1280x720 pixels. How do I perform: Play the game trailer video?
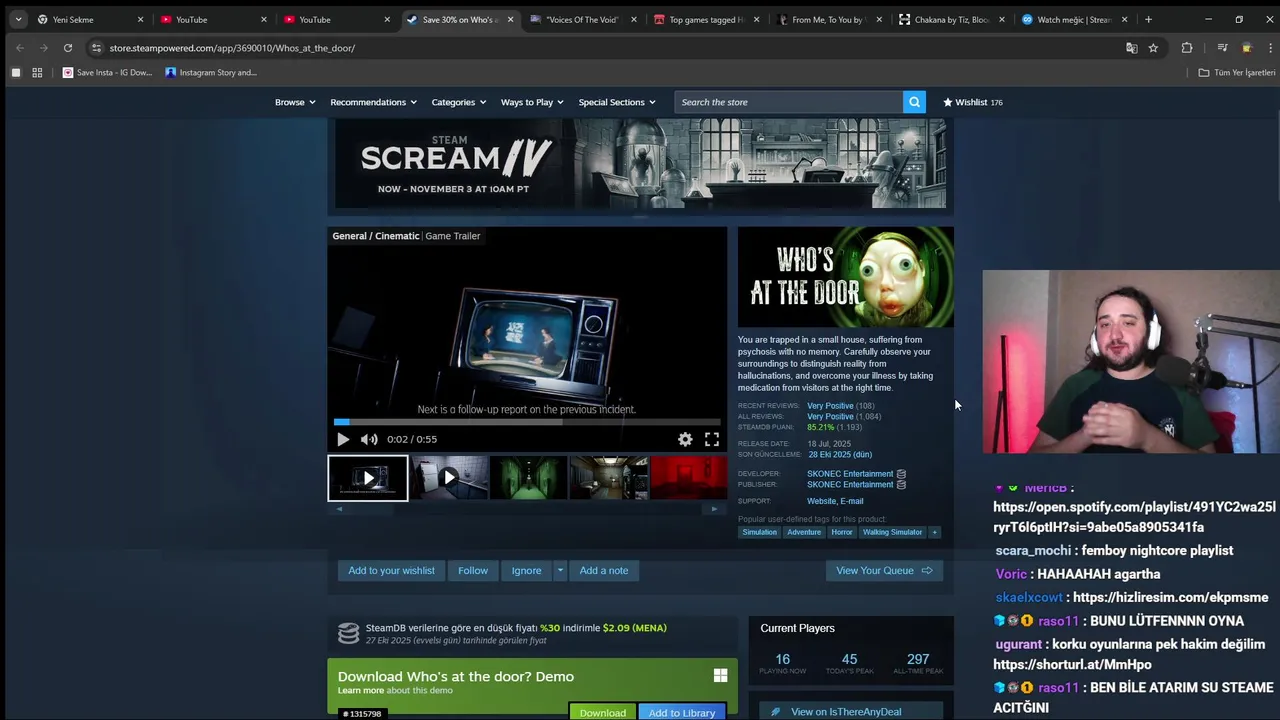point(343,439)
